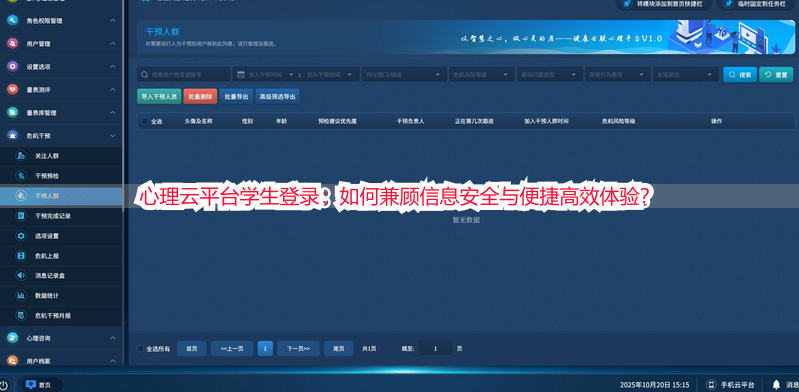The height and width of the screenshot is (392, 799).
Task: Open the 干预预检 menu item
Action: click(61, 176)
